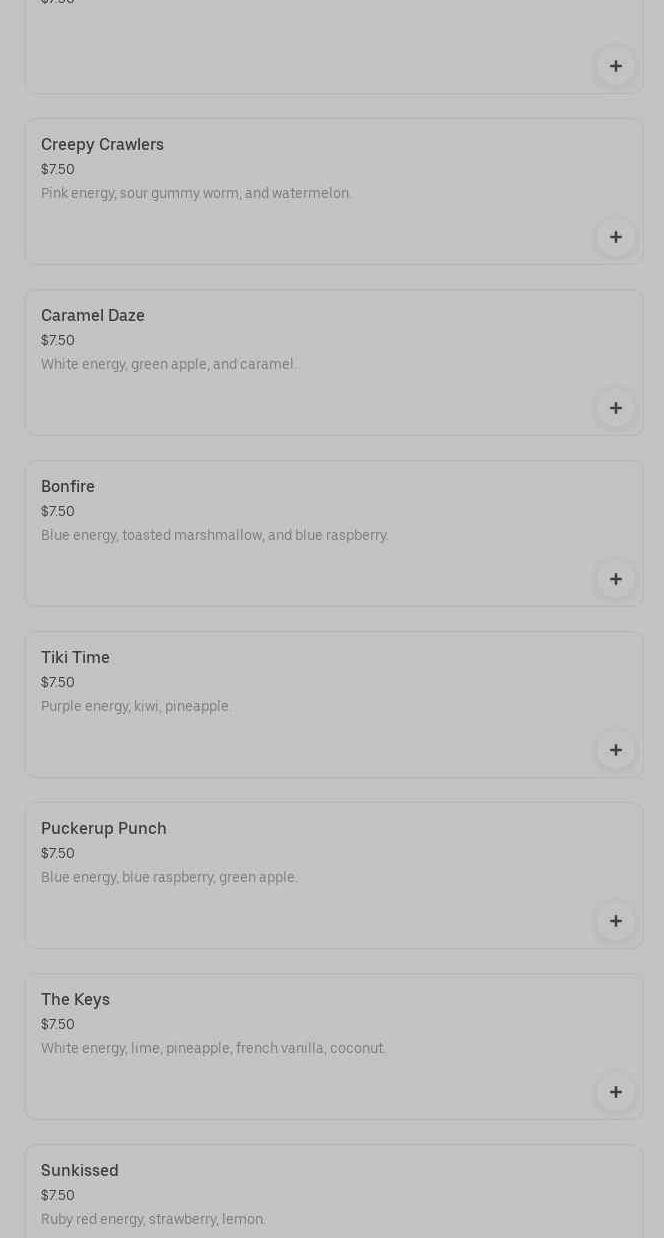Click the White energy, green apple, caramel description

coord(169,364)
